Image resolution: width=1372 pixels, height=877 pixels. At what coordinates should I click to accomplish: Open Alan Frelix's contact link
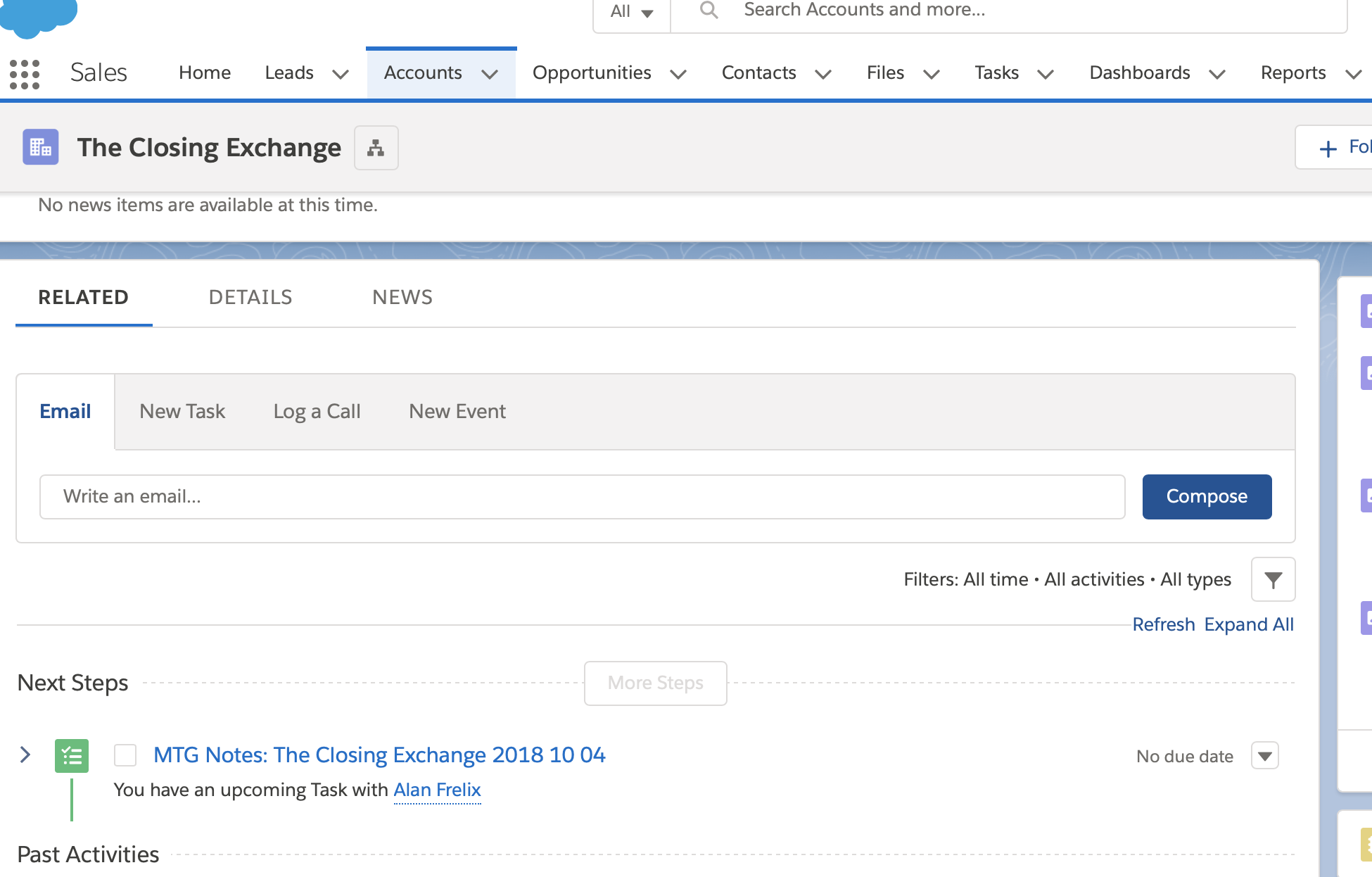pos(436,790)
